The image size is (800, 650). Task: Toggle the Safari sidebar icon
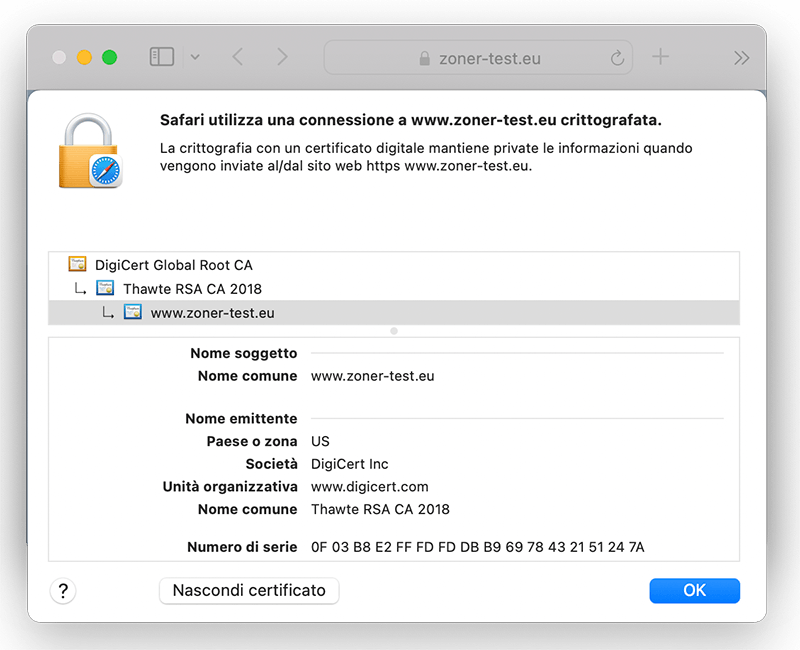162,57
